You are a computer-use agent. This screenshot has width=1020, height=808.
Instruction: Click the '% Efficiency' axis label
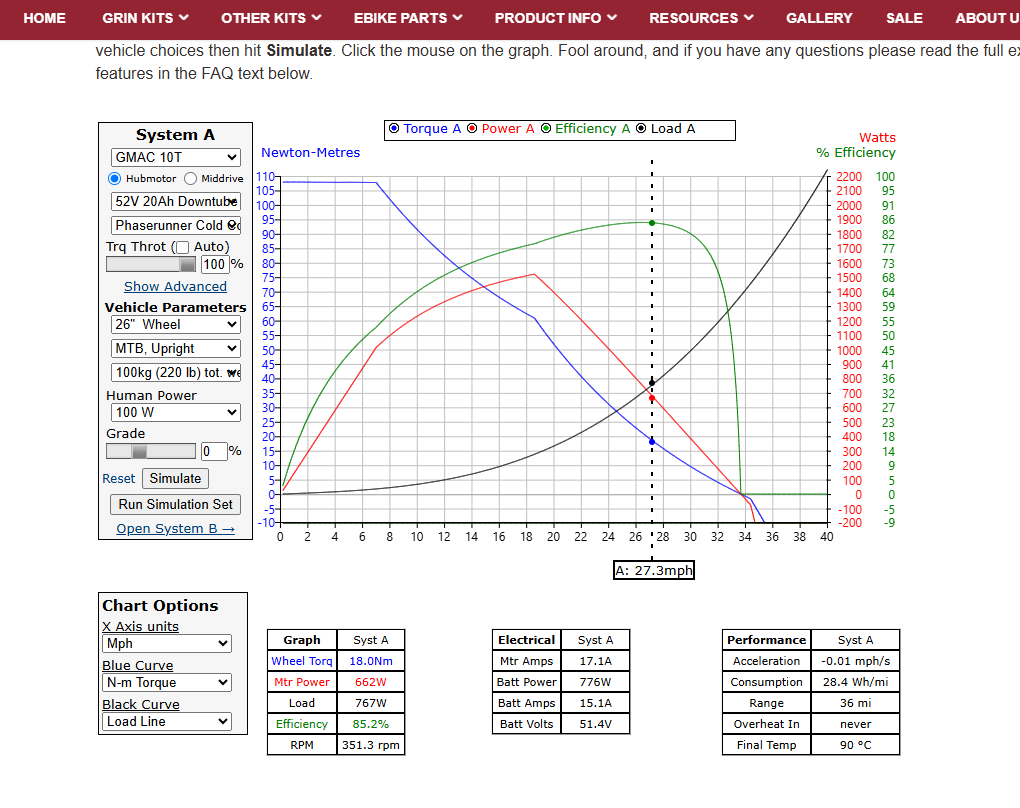pos(856,153)
